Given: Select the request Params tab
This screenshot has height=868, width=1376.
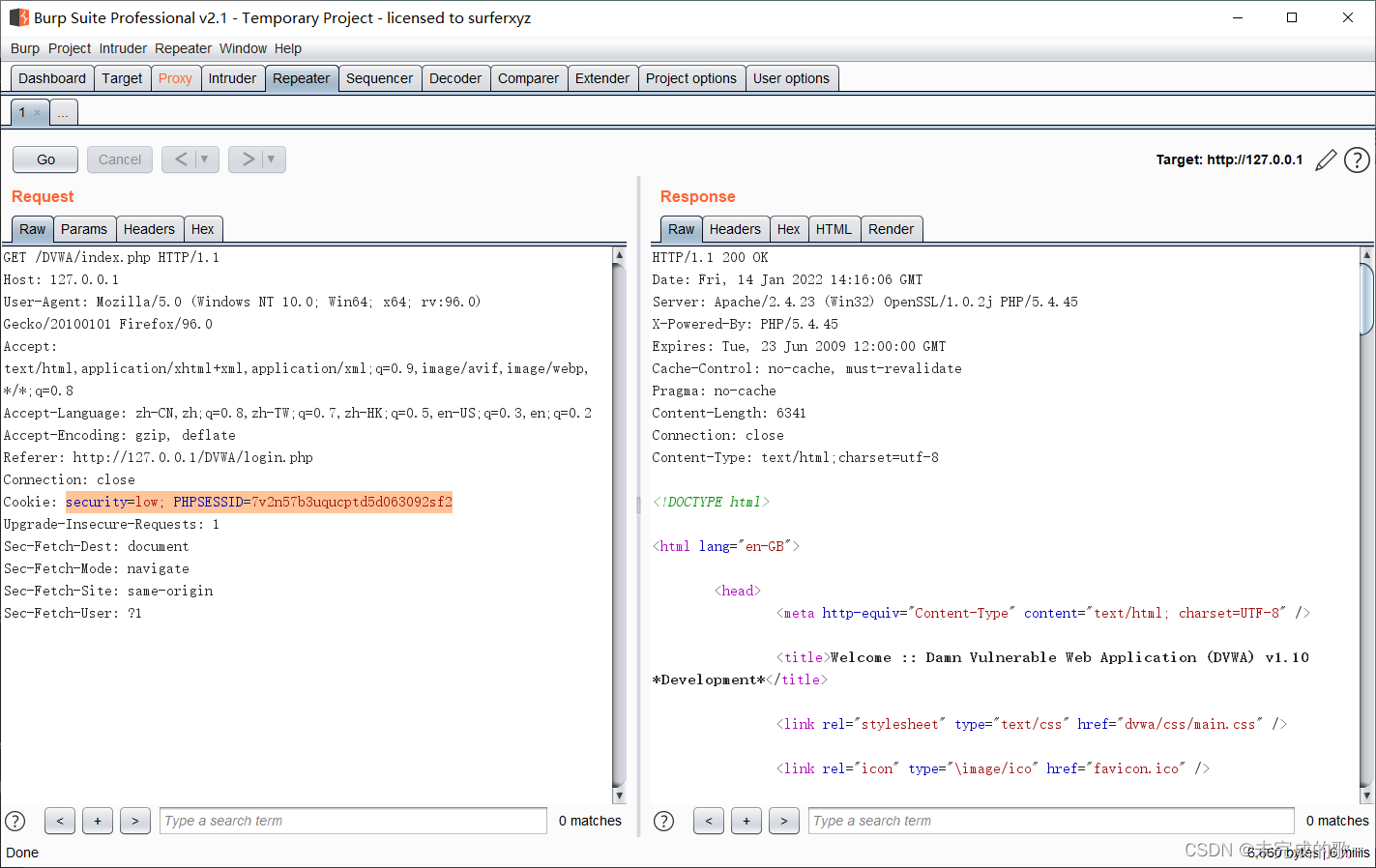Looking at the screenshot, I should coord(84,229).
